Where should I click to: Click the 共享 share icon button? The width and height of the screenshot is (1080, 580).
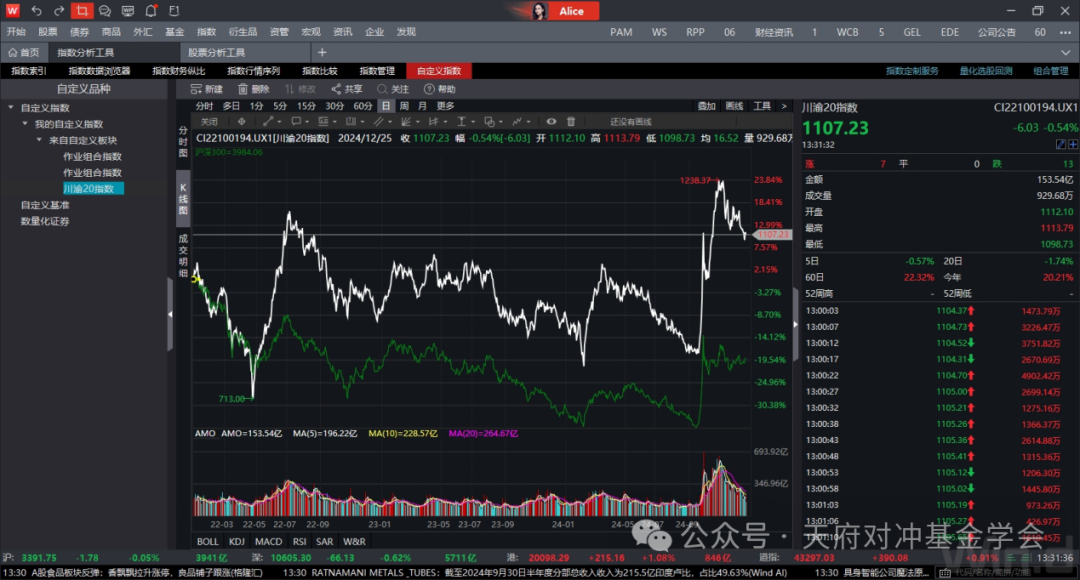(x=347, y=89)
